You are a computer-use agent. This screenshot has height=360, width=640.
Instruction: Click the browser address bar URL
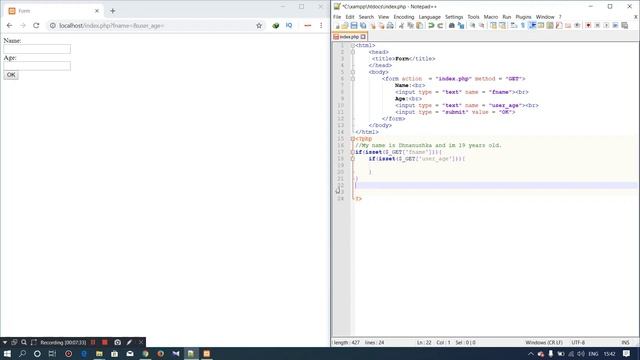coord(111,26)
